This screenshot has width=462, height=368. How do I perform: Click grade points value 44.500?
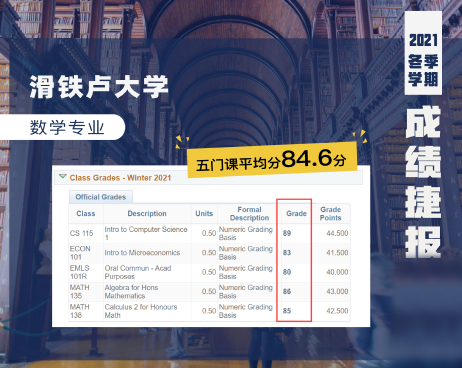click(337, 233)
